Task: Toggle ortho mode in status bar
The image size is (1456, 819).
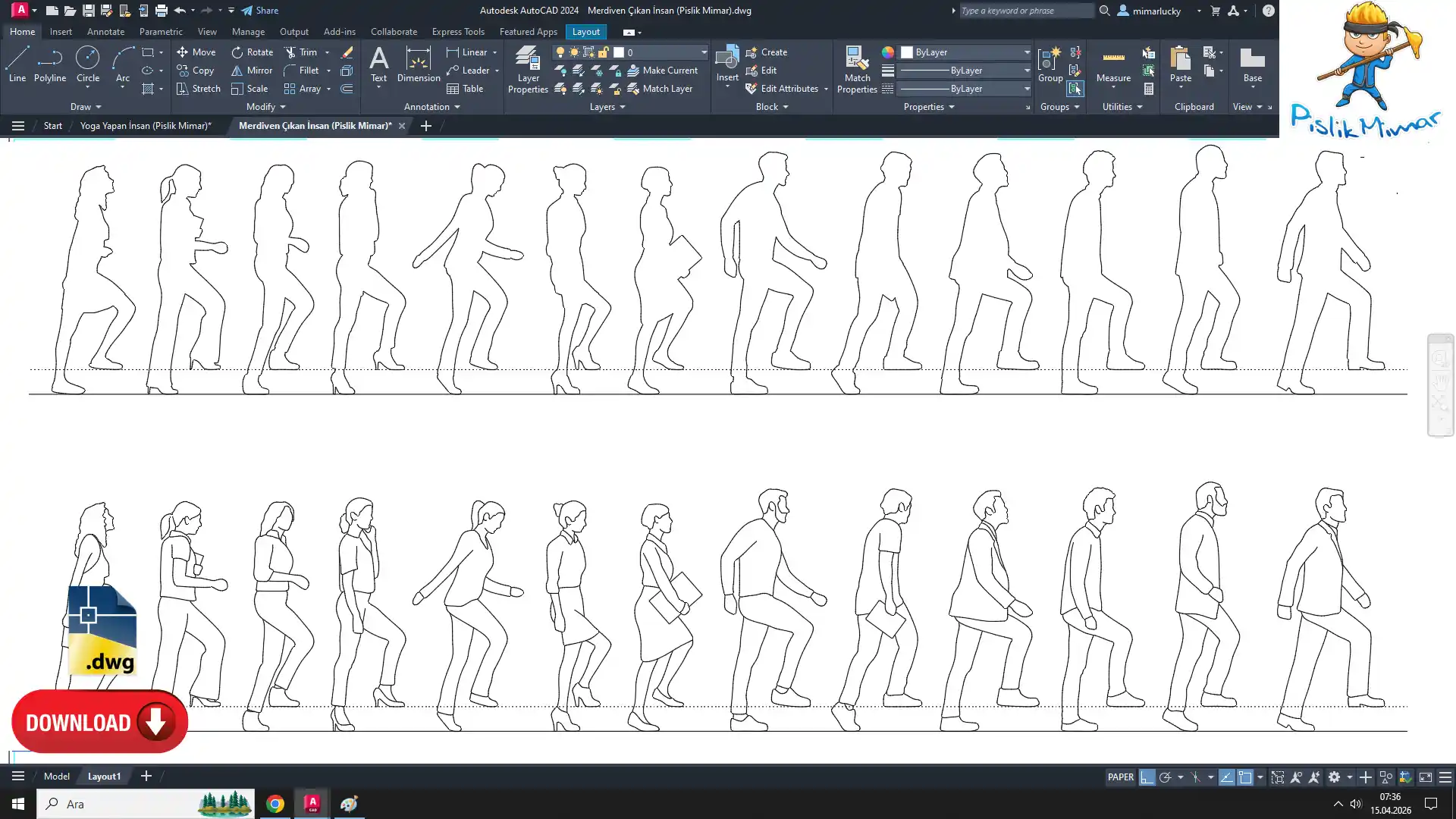Action: pos(1147,777)
